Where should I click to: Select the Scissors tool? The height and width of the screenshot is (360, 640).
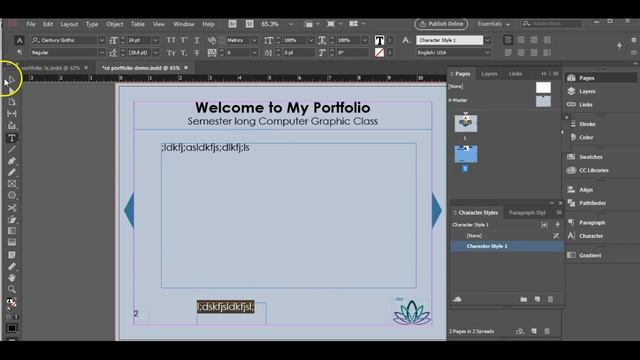(x=12, y=208)
